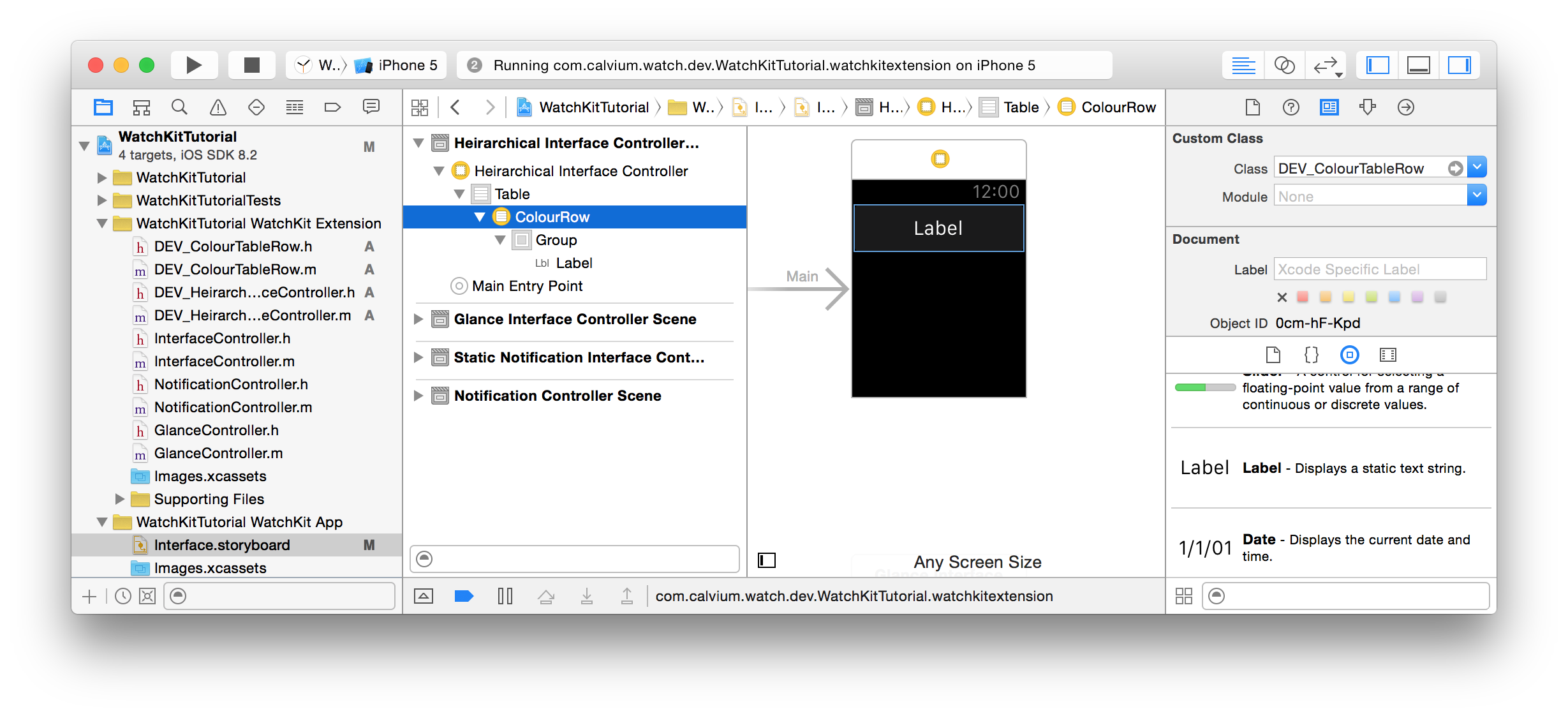
Task: Toggle breakpoints activation button
Action: (464, 596)
